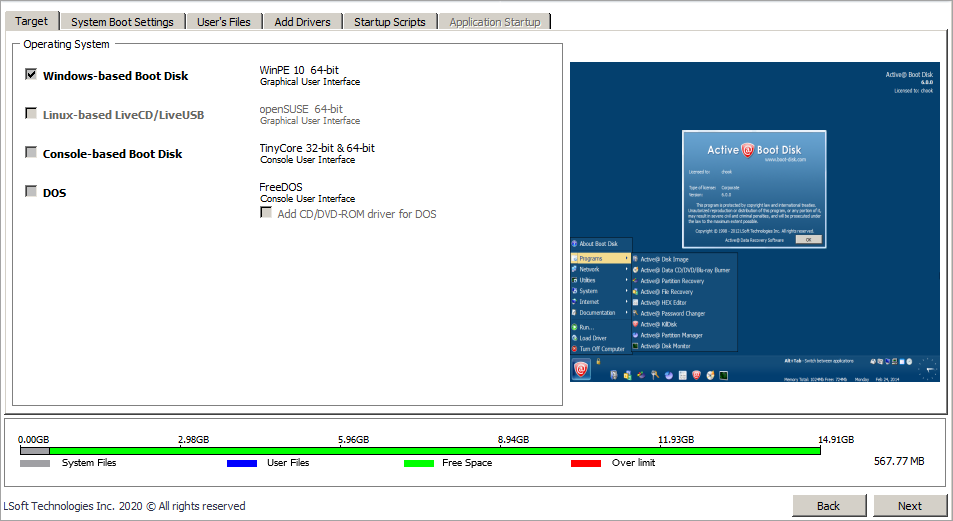Click the 'Operating System' group heading
953x521 pixels.
[66, 44]
